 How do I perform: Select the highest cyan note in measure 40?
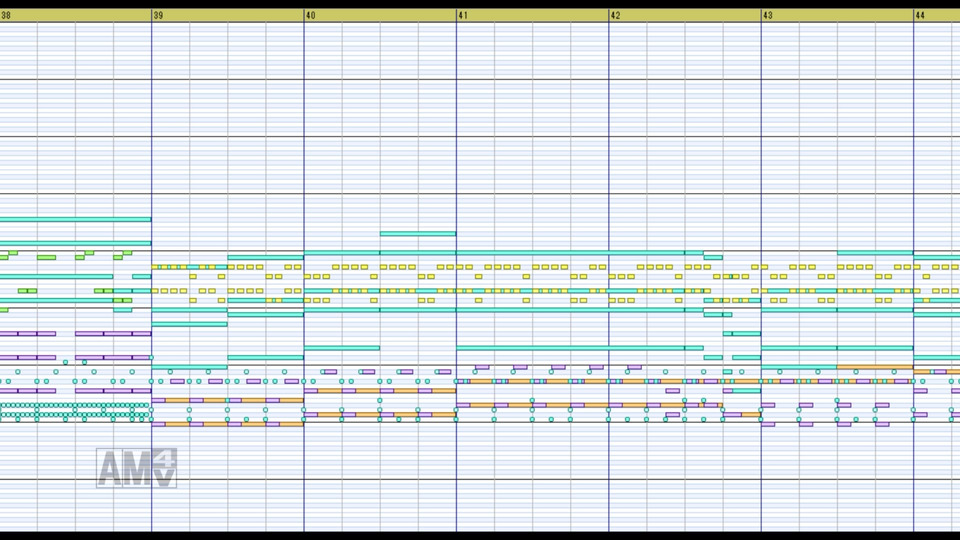(x=418, y=233)
